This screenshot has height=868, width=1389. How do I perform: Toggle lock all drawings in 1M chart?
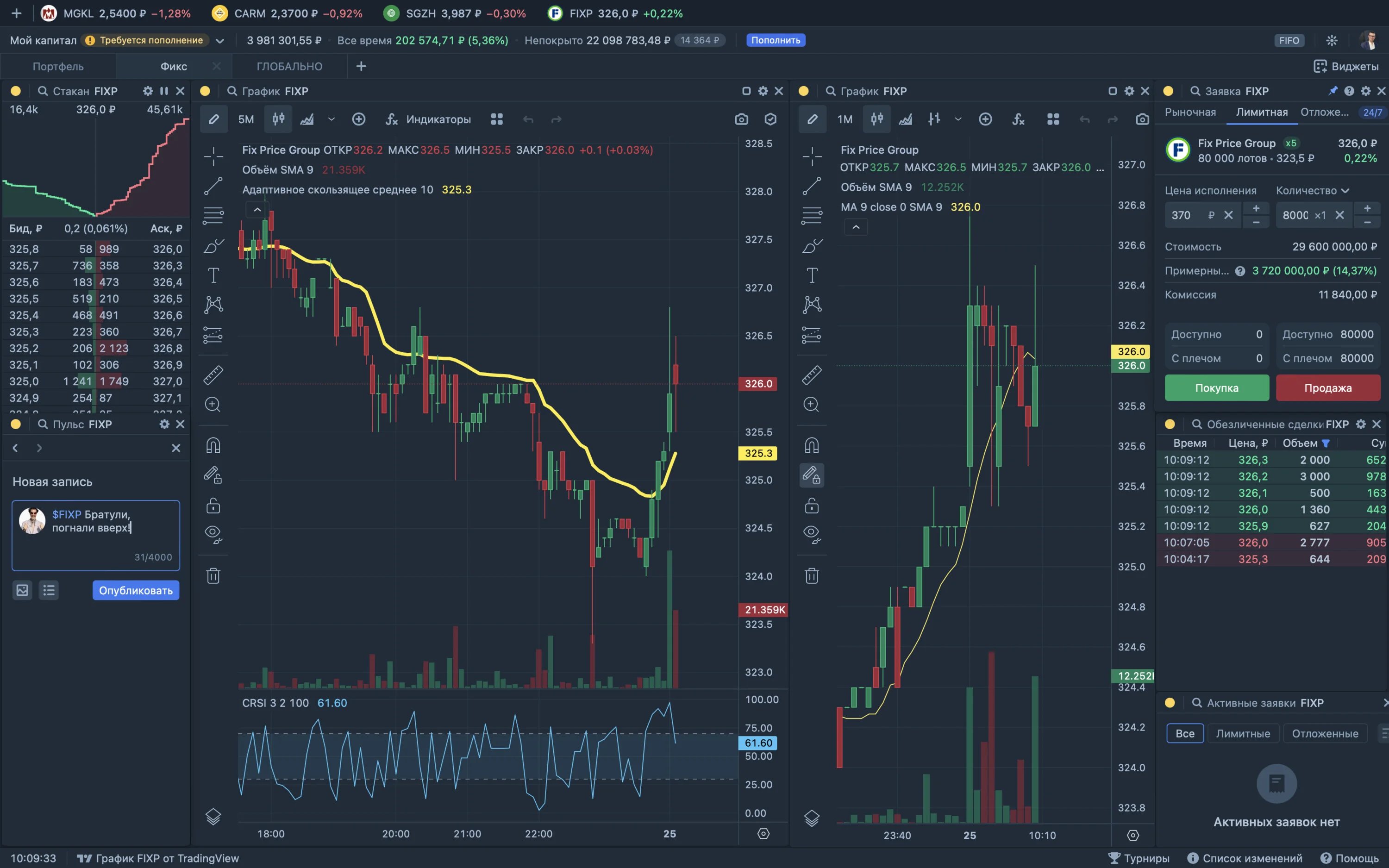coord(812,505)
